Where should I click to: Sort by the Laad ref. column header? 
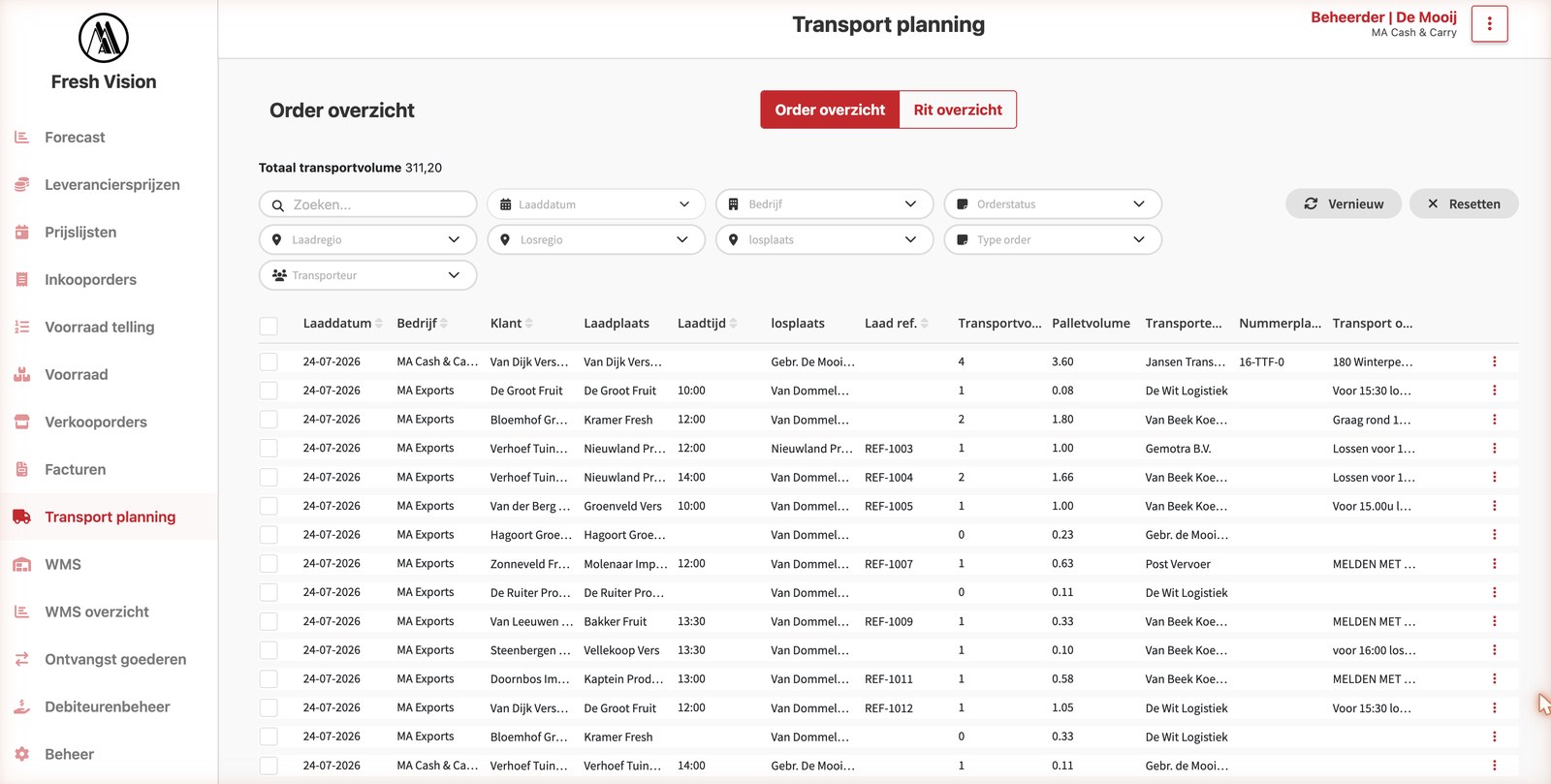[x=896, y=324]
